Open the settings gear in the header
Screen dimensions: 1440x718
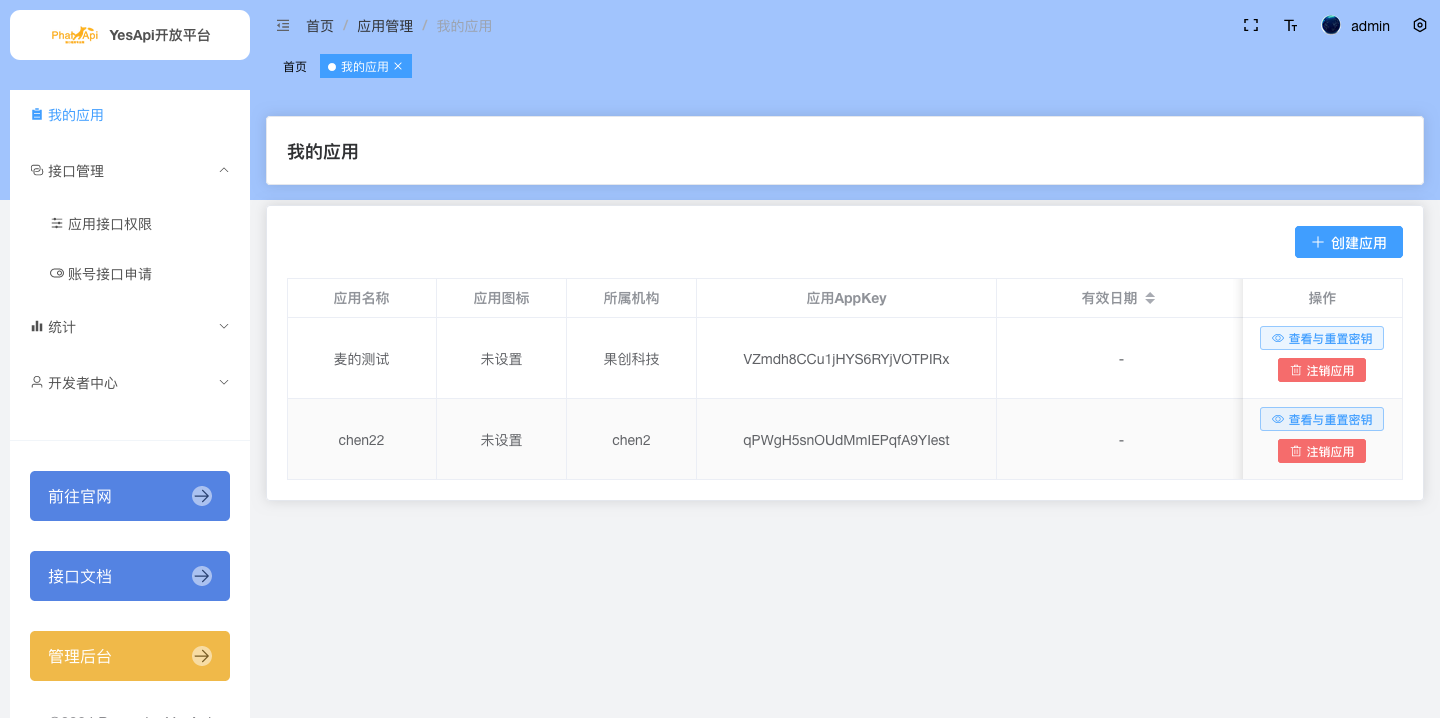pos(1419,25)
